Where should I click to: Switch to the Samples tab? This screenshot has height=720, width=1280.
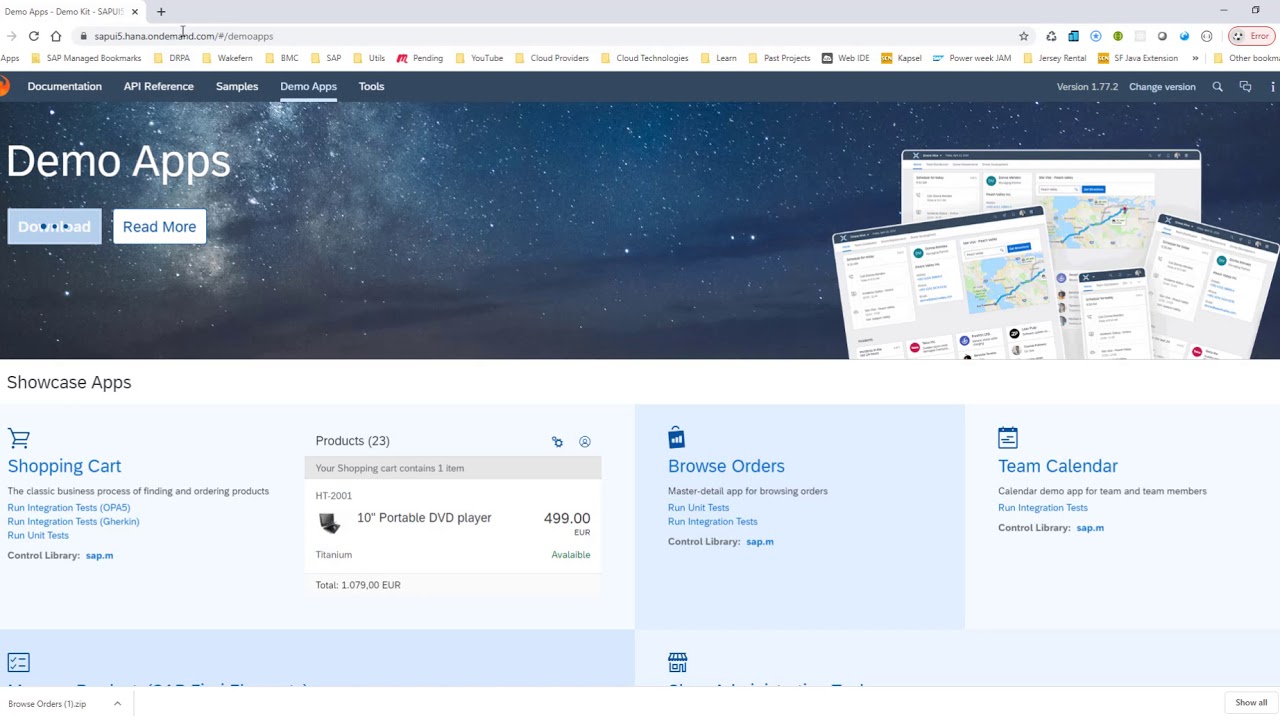[x=237, y=87]
